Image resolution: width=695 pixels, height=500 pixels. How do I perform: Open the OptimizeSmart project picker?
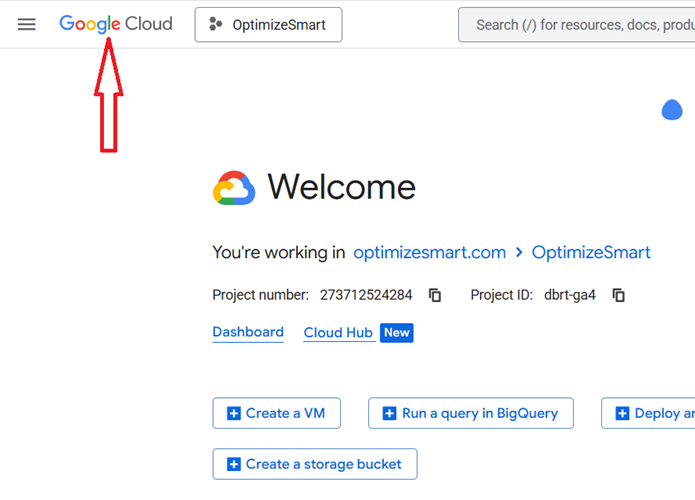click(x=268, y=25)
